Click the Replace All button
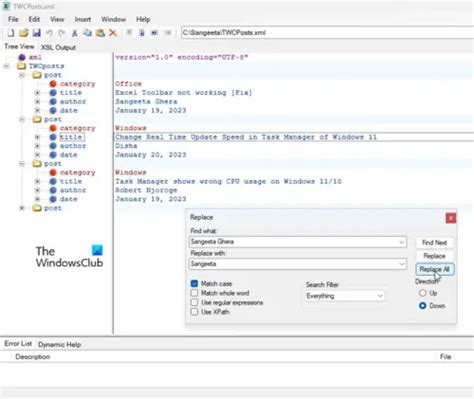Viewport: 474px width, 399px height. point(434,269)
